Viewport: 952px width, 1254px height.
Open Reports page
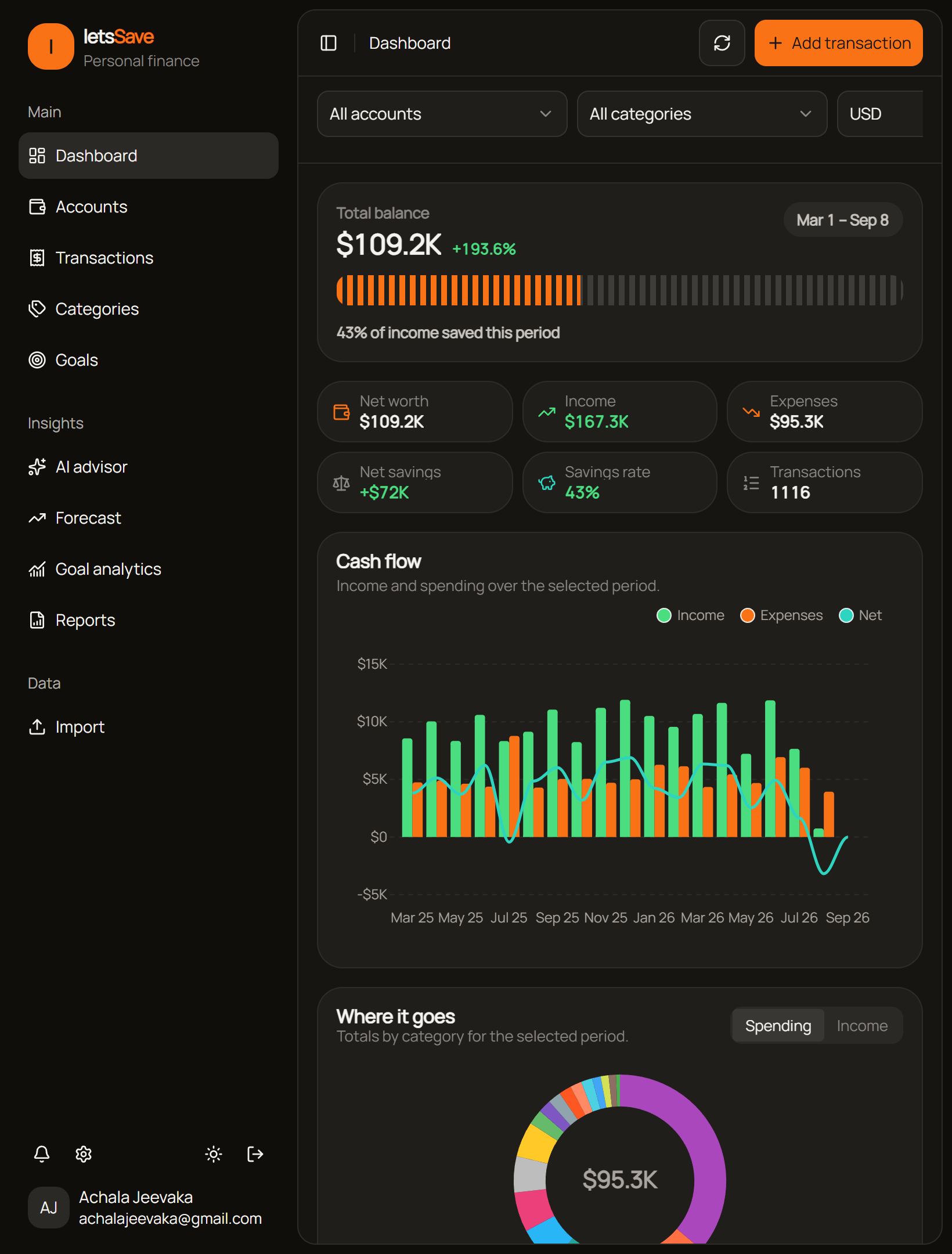149,620
